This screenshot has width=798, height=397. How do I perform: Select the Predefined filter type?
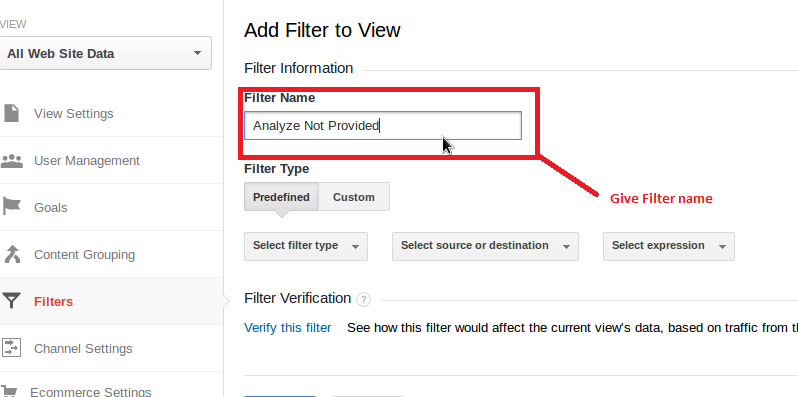click(x=281, y=197)
